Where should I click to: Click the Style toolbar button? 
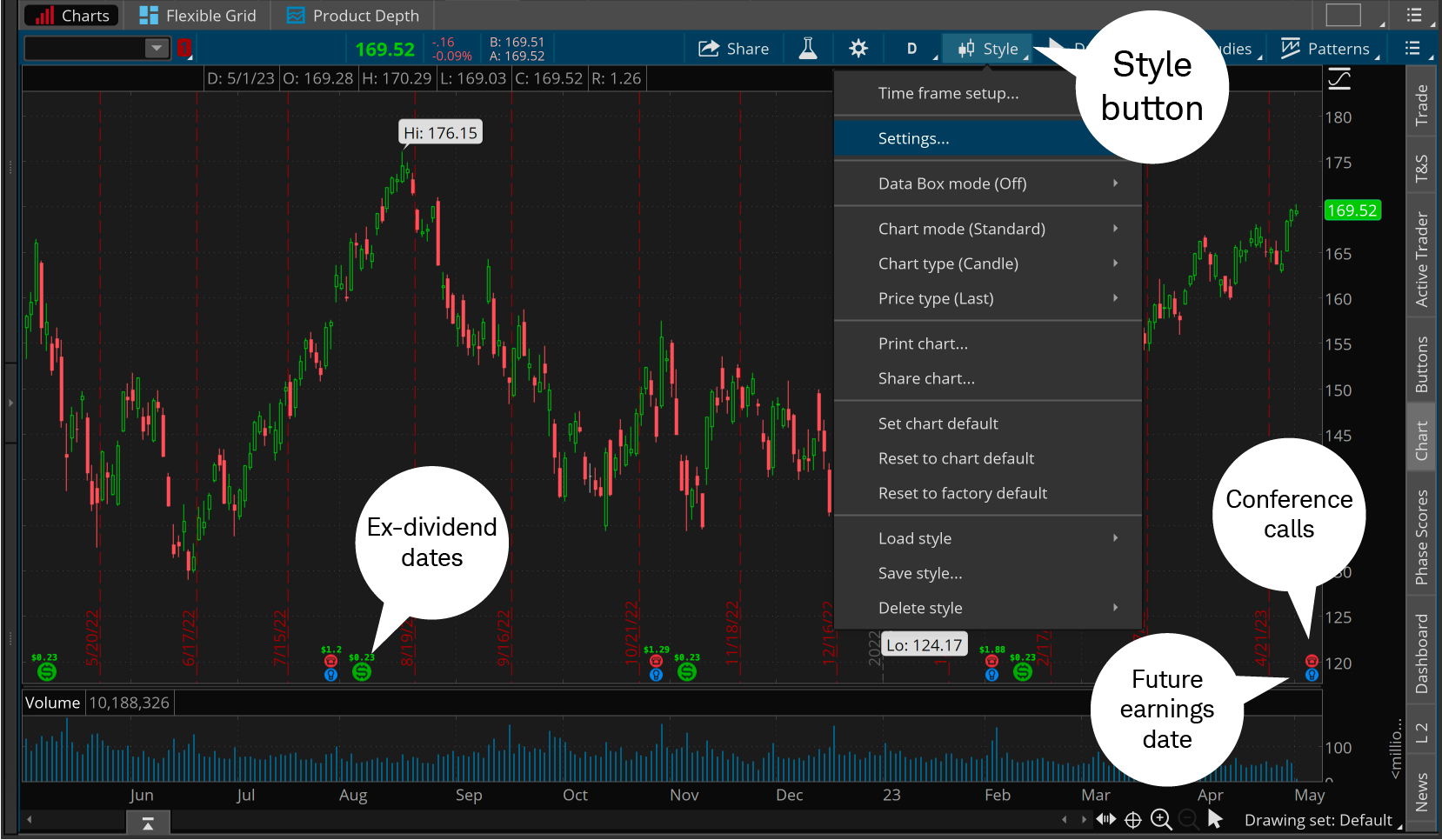(x=988, y=49)
